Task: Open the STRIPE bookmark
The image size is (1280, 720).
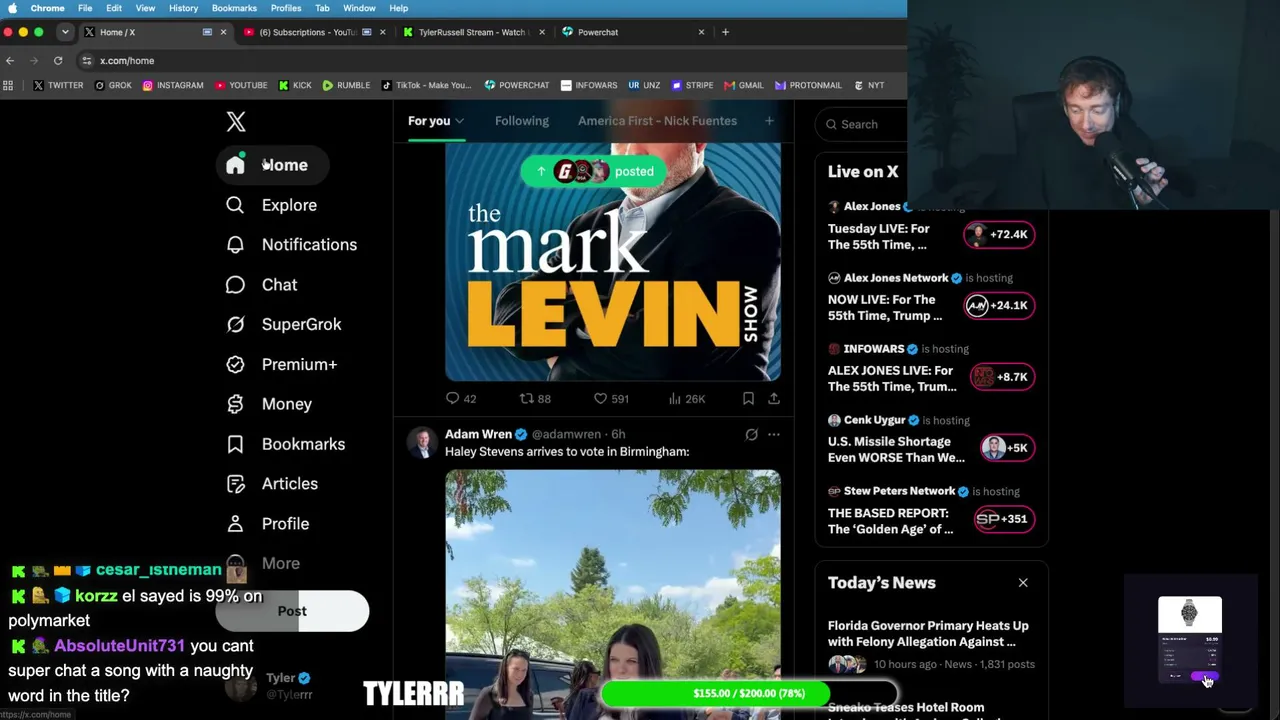Action: [x=692, y=86]
